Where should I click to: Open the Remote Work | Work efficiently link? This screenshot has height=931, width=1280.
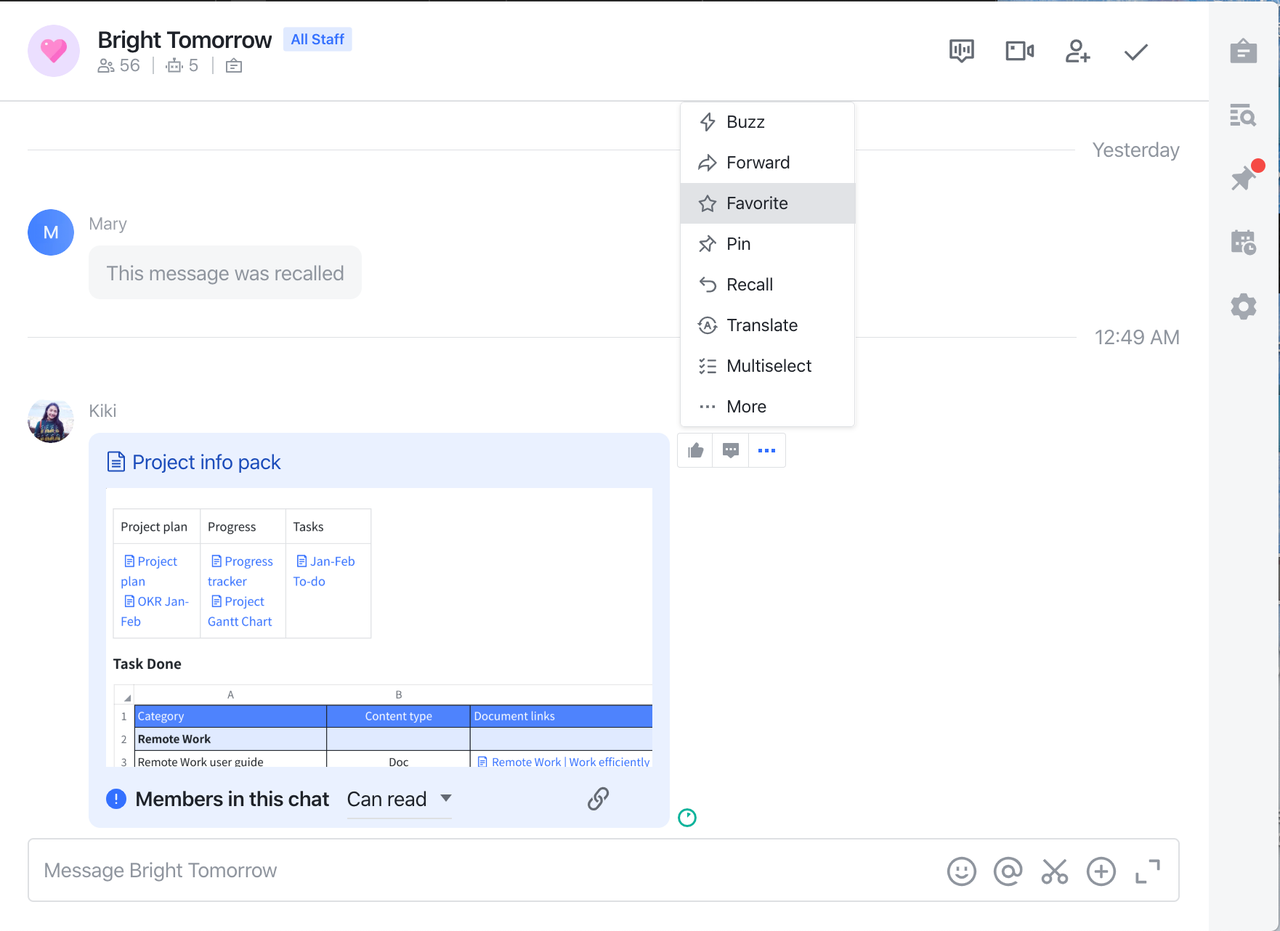coord(564,761)
